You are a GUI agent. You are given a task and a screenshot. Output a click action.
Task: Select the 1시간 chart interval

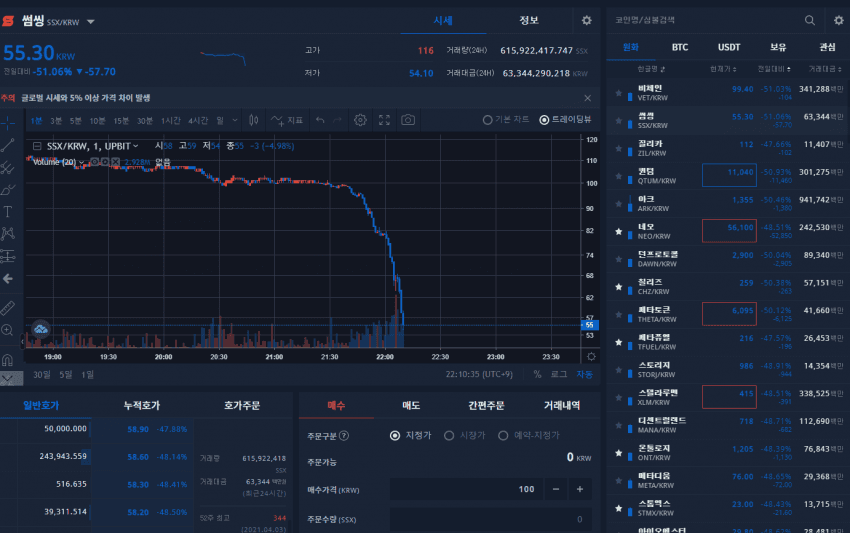pyautogui.click(x=170, y=120)
